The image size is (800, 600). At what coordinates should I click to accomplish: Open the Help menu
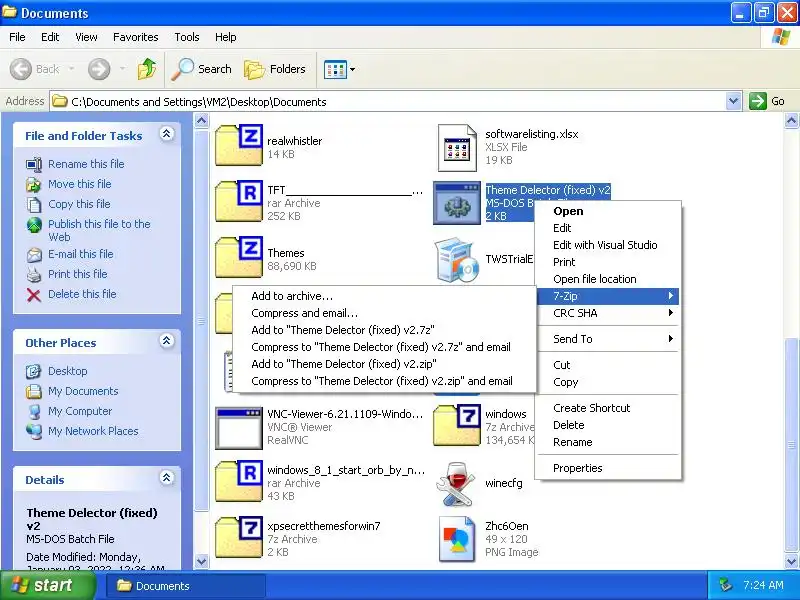click(226, 37)
